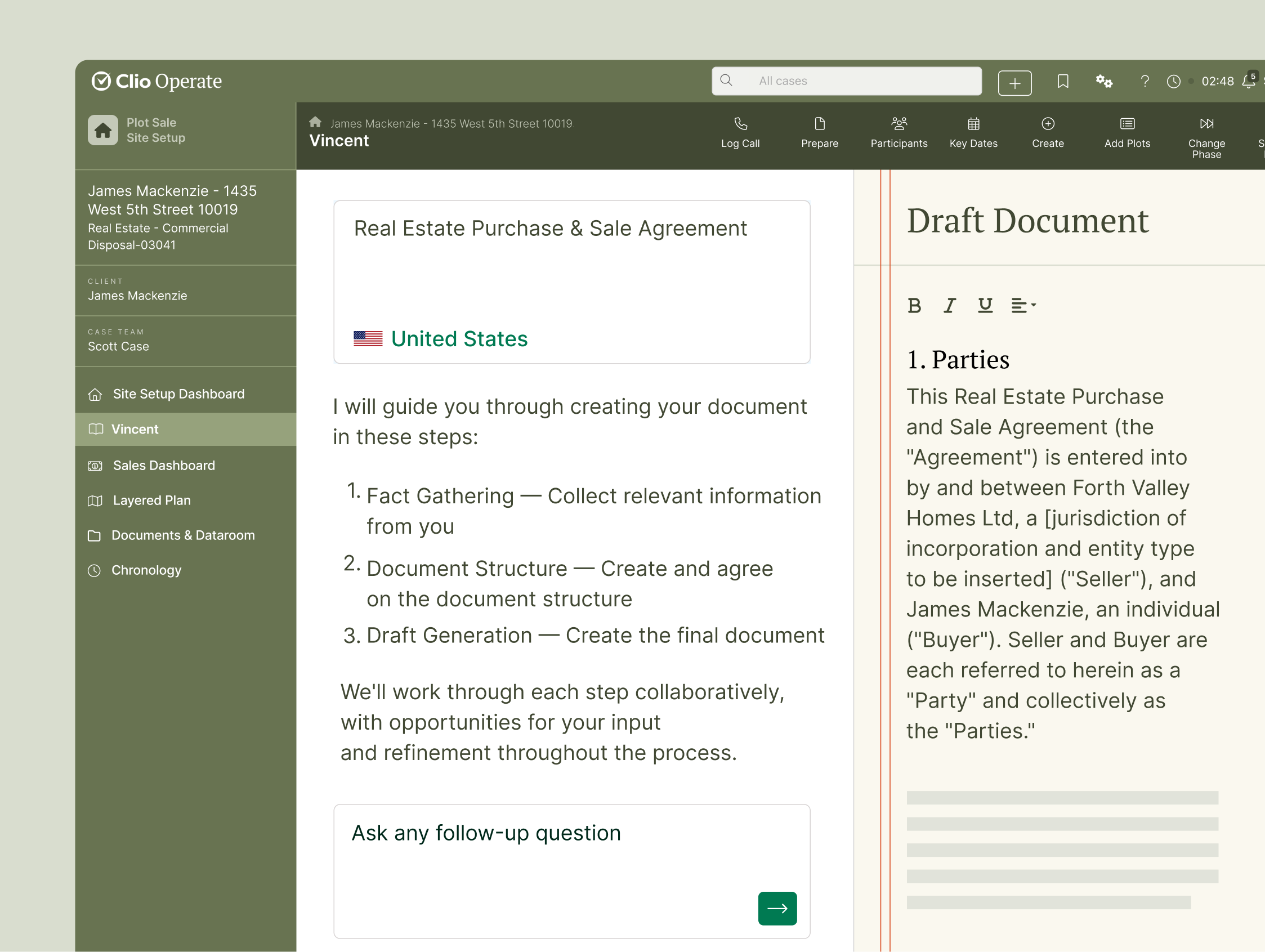Select Prepare action
The height and width of the screenshot is (952, 1265).
click(820, 133)
